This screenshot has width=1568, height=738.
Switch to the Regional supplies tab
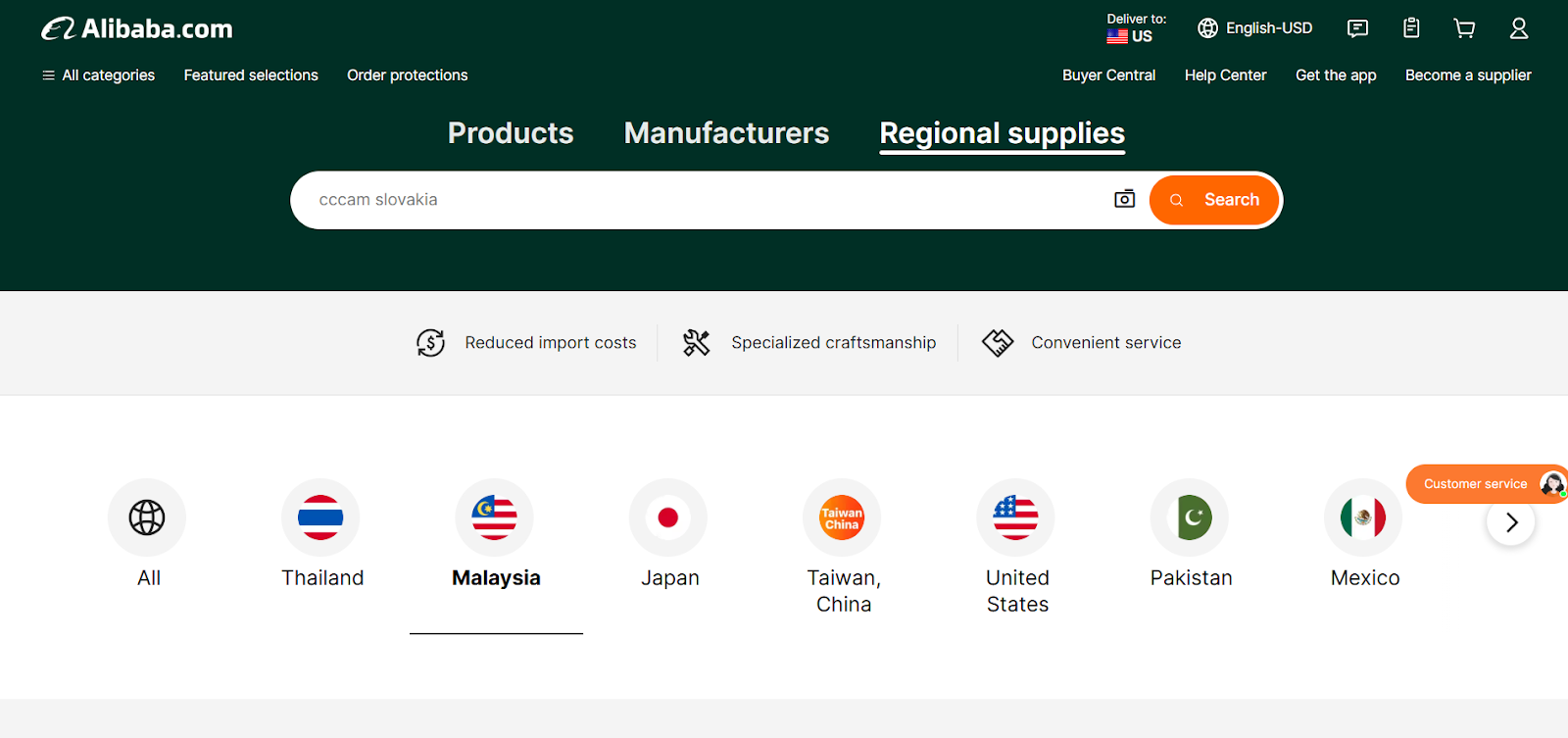[1003, 133]
